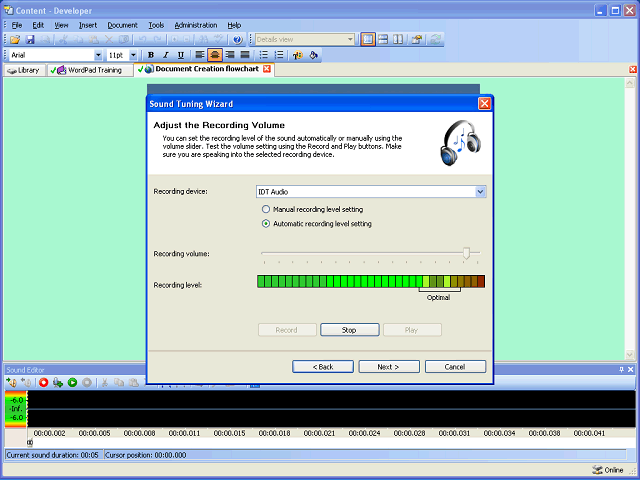Click Next in Sound Tuning Wizard
The image size is (640, 480).
point(389,367)
